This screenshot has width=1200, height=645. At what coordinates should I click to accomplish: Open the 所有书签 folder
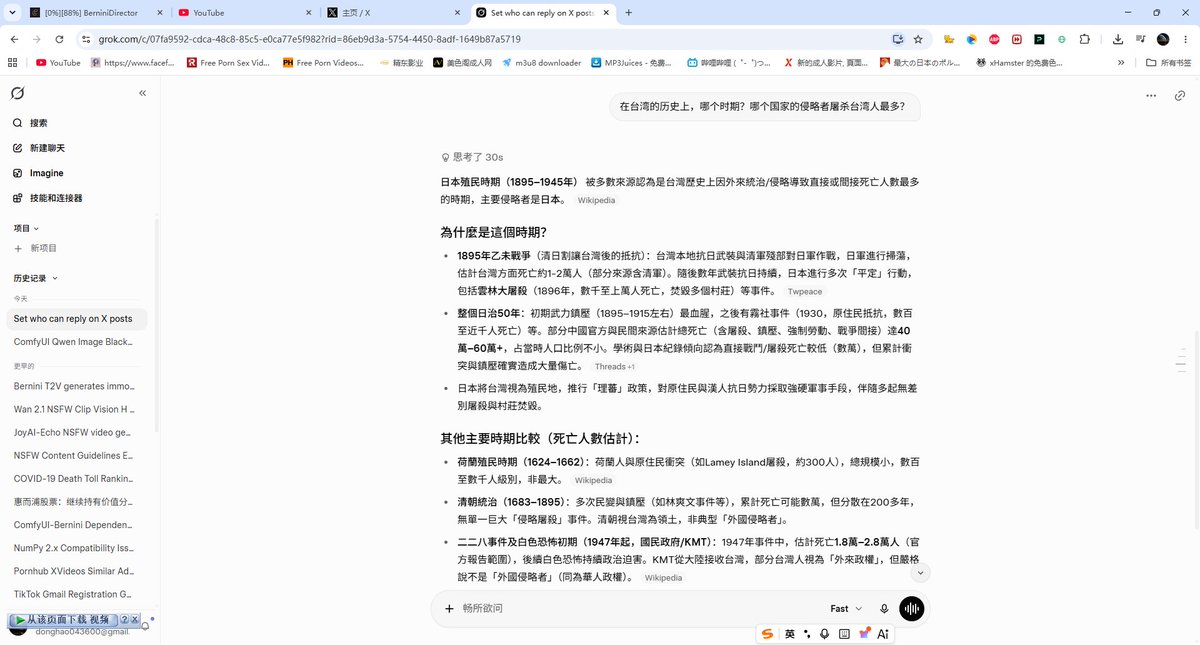(x=1169, y=62)
